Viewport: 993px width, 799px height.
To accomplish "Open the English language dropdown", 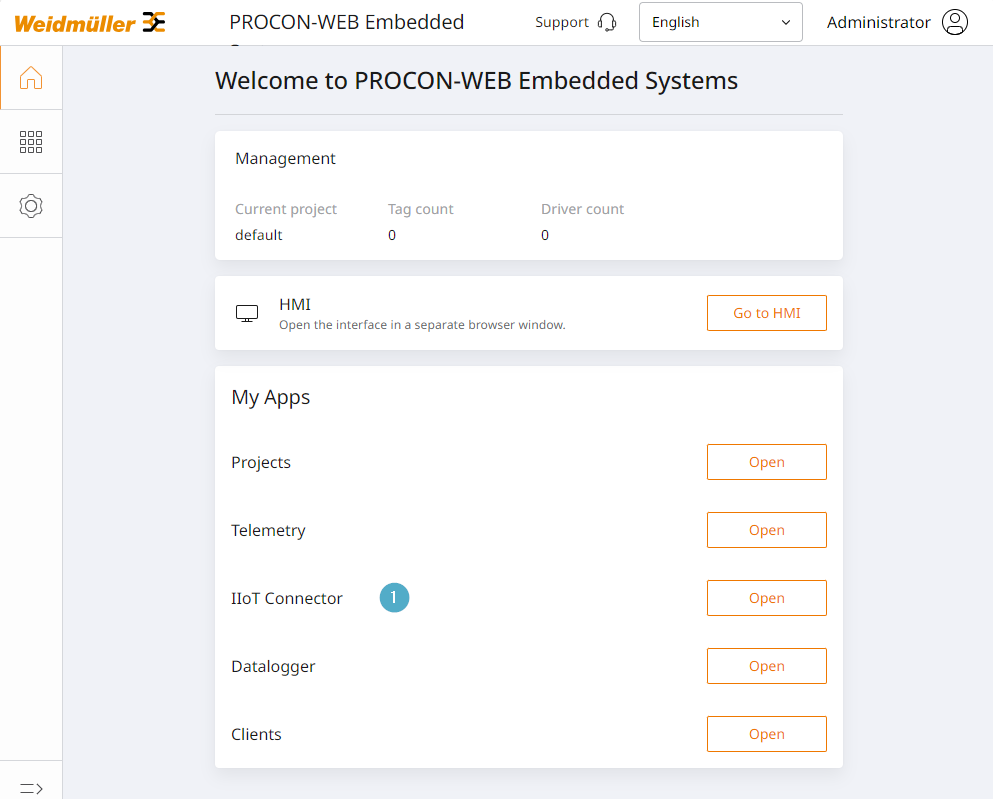I will [721, 22].
